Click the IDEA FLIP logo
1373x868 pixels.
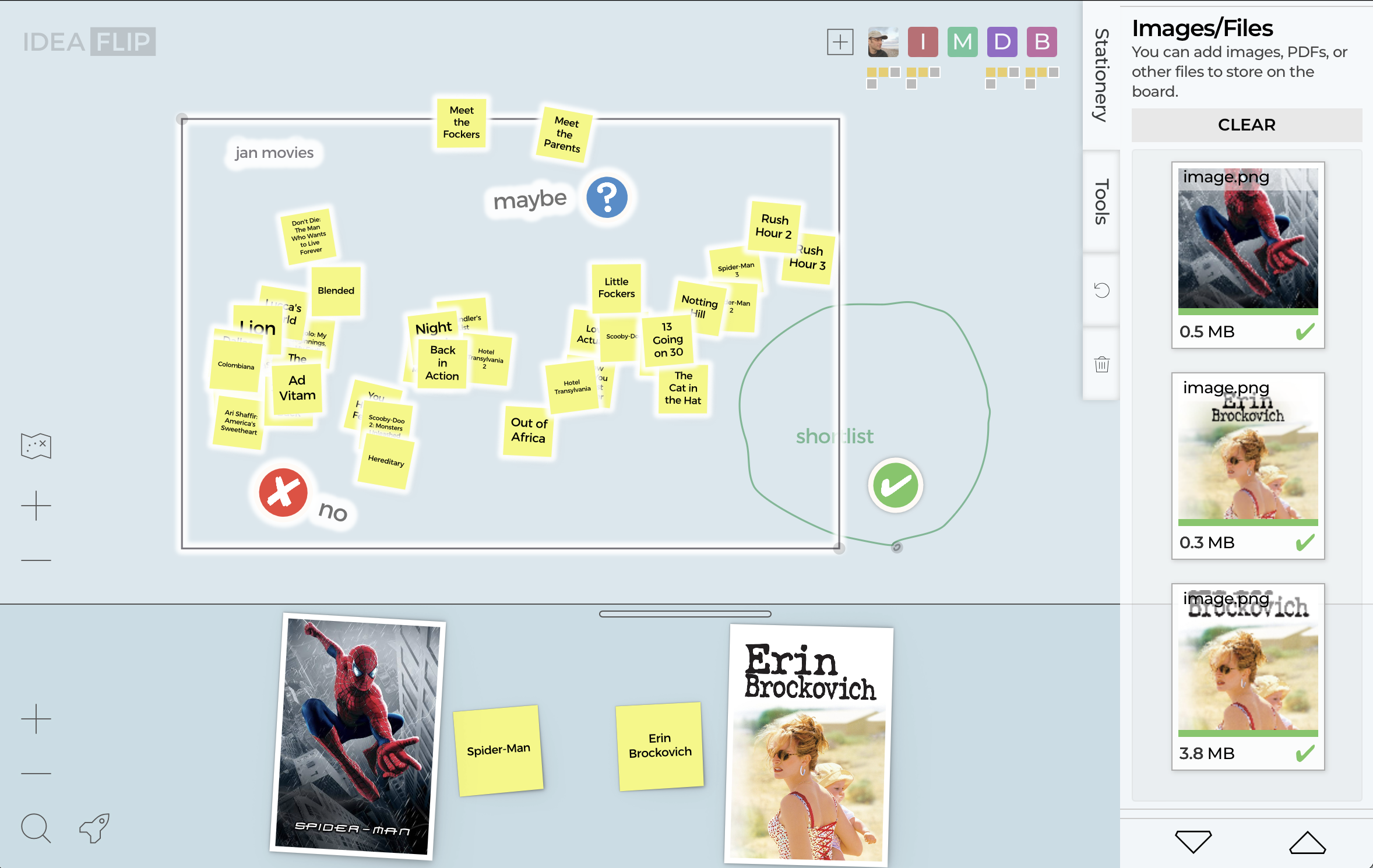[89, 42]
